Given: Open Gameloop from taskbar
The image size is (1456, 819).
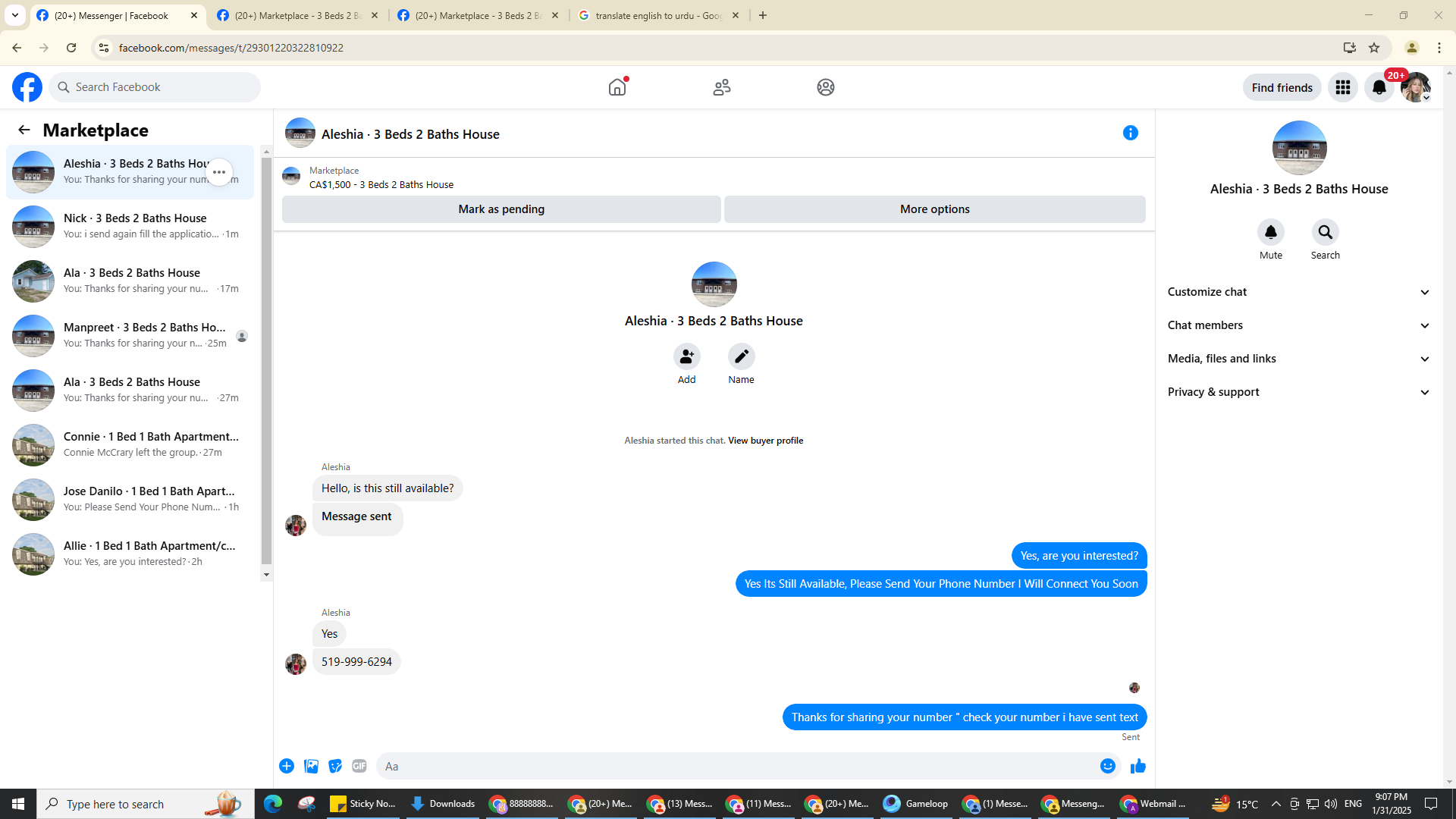Looking at the screenshot, I should tap(916, 804).
